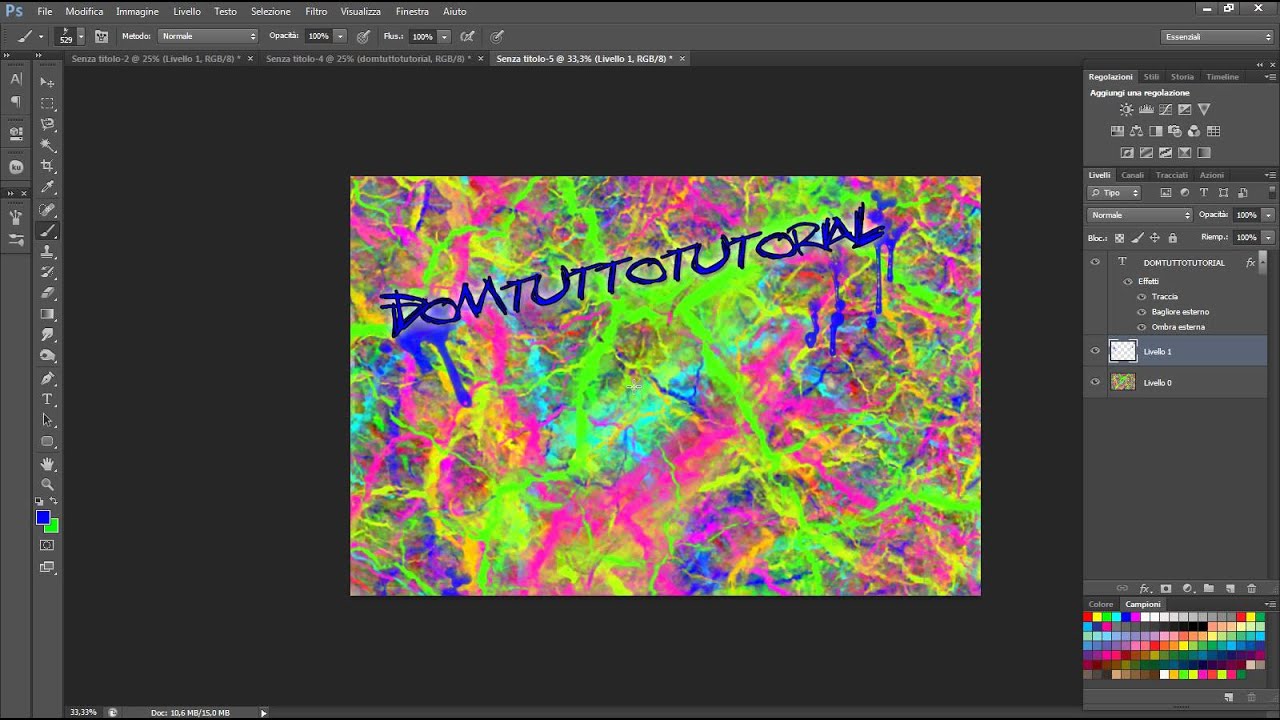The width and height of the screenshot is (1280, 720).
Task: Click the Levels adjustment icon
Action: 1146,110
